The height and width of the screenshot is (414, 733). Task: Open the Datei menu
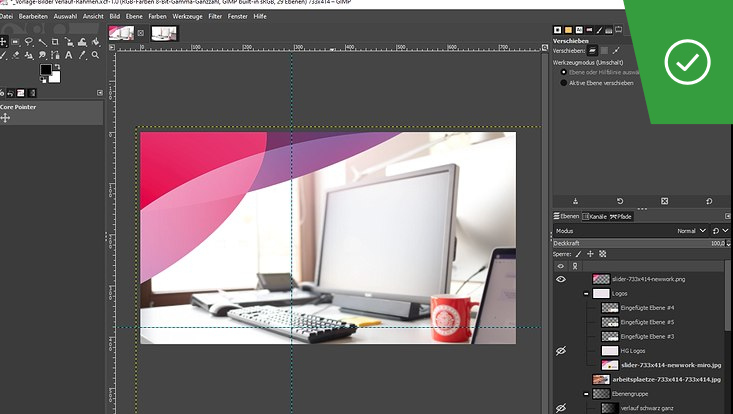(6, 16)
